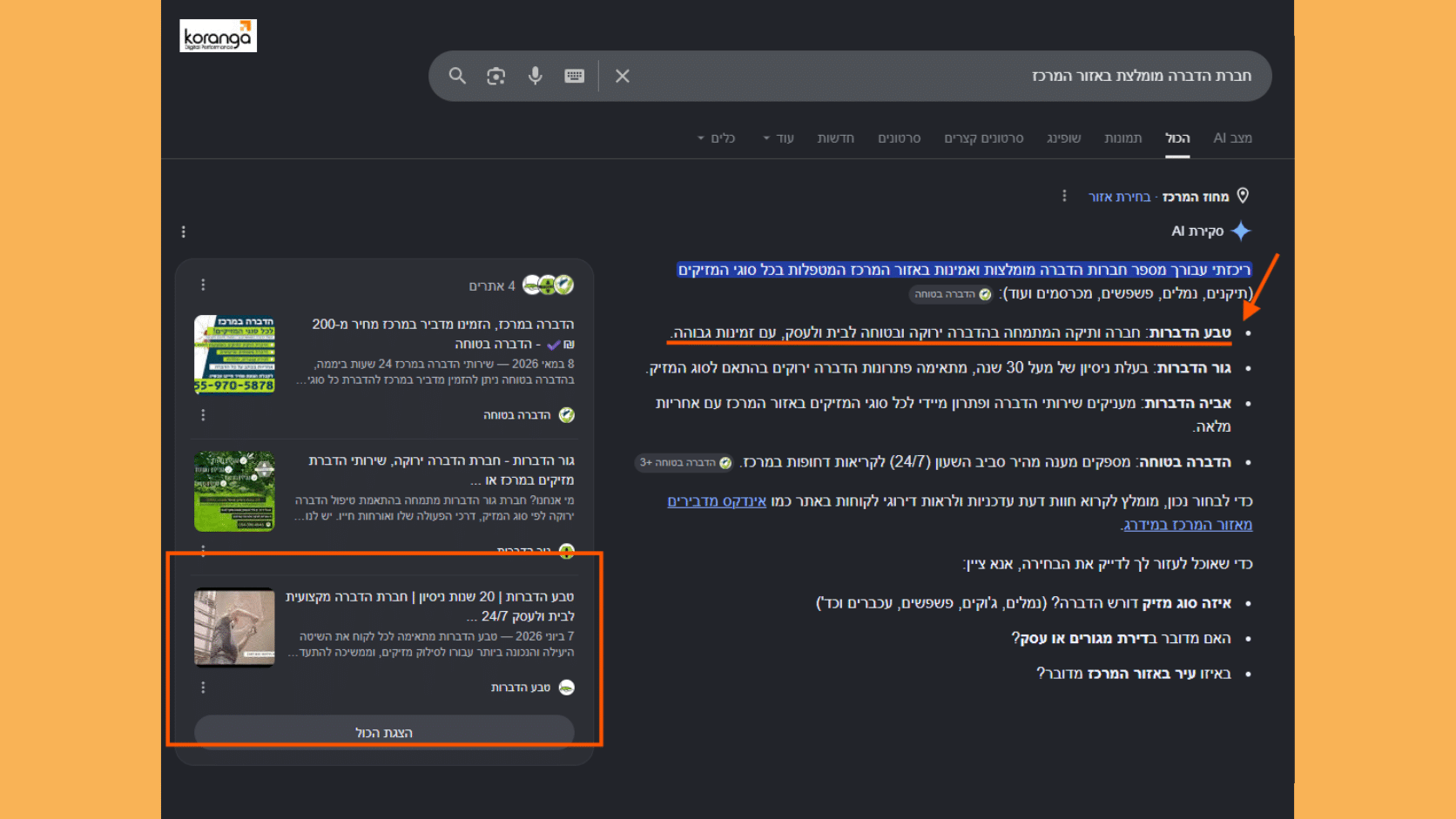This screenshot has height=819, width=1456.
Task: Open options menu beside location line
Action: 1064,196
